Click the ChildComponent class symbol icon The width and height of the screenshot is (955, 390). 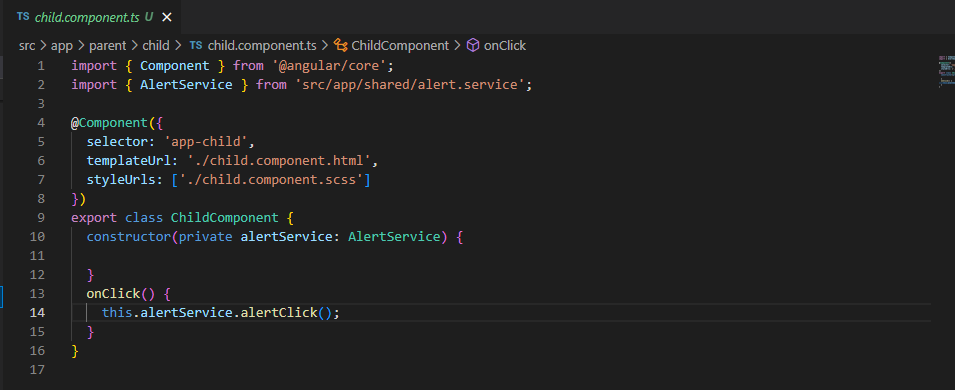341,46
